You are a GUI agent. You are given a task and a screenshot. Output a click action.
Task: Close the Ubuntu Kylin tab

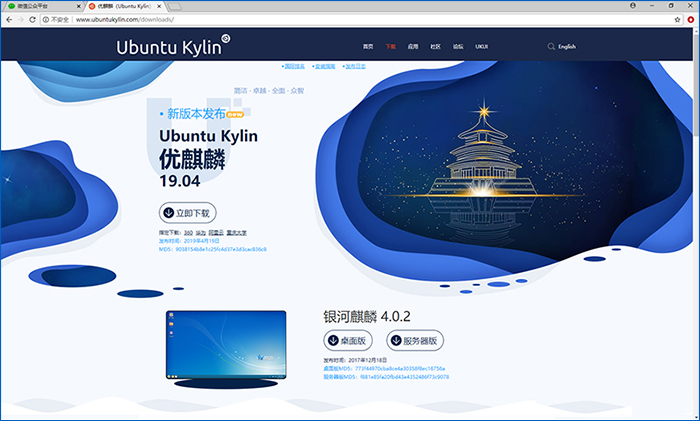[159, 6]
